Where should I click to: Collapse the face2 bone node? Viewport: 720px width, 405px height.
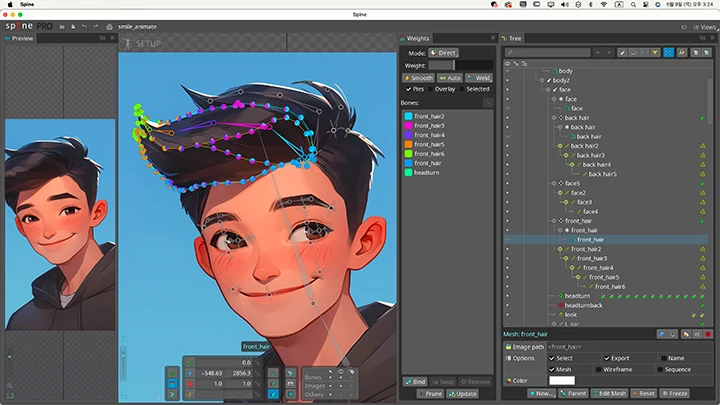pos(560,193)
